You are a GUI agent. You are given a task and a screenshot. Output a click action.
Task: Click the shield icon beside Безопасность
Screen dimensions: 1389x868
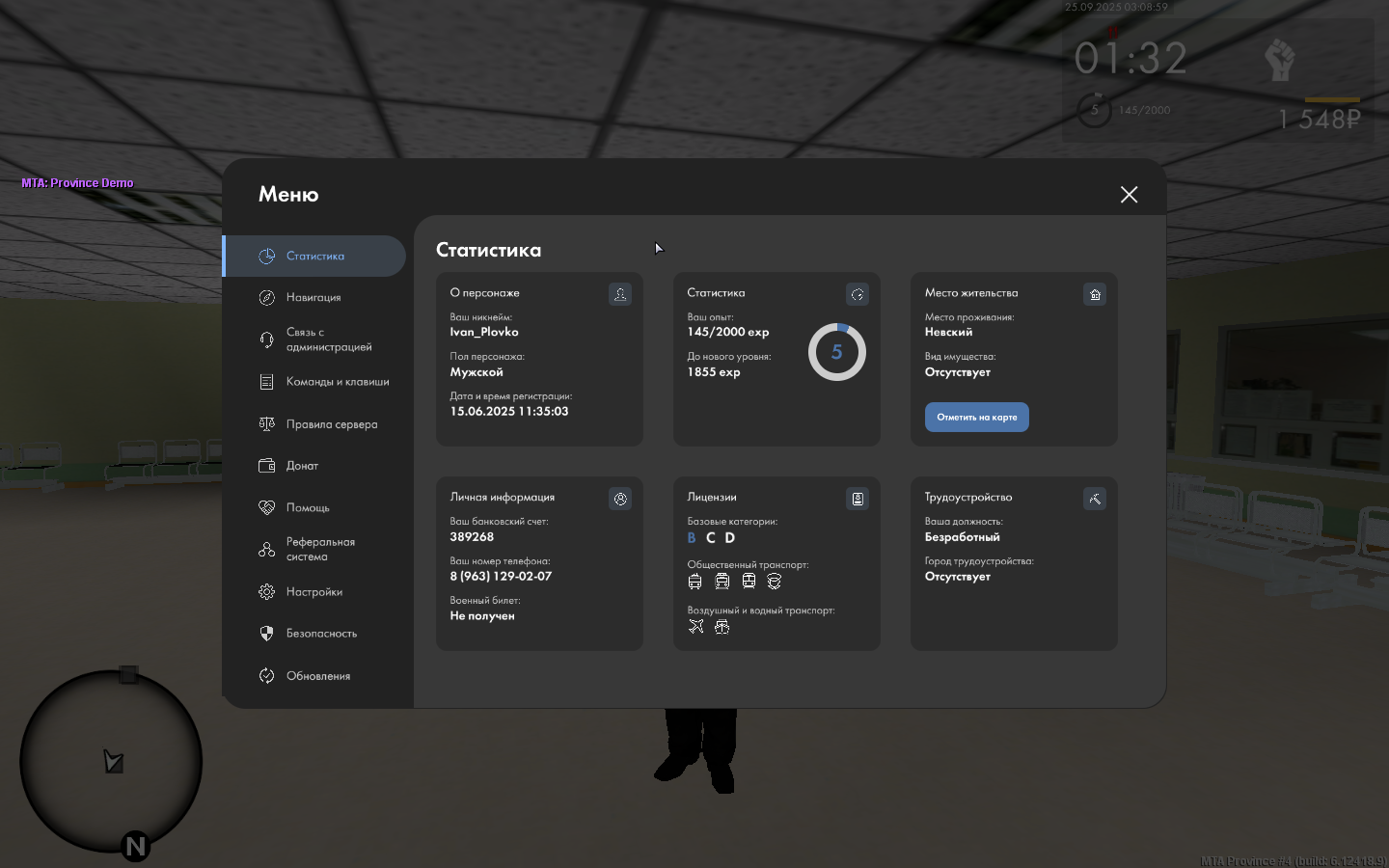[267, 634]
